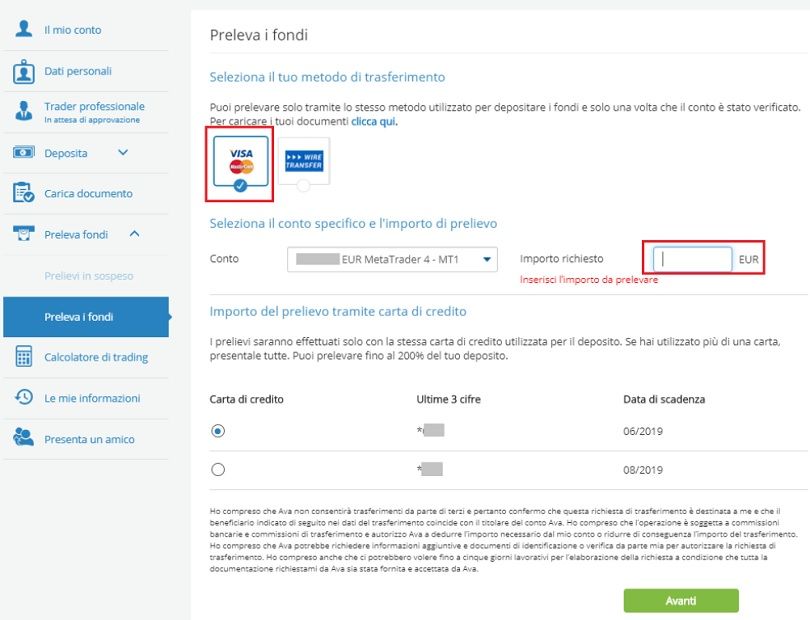Click the Deposita banknote icon
This screenshot has width=810, height=620.
pyautogui.click(x=24, y=153)
